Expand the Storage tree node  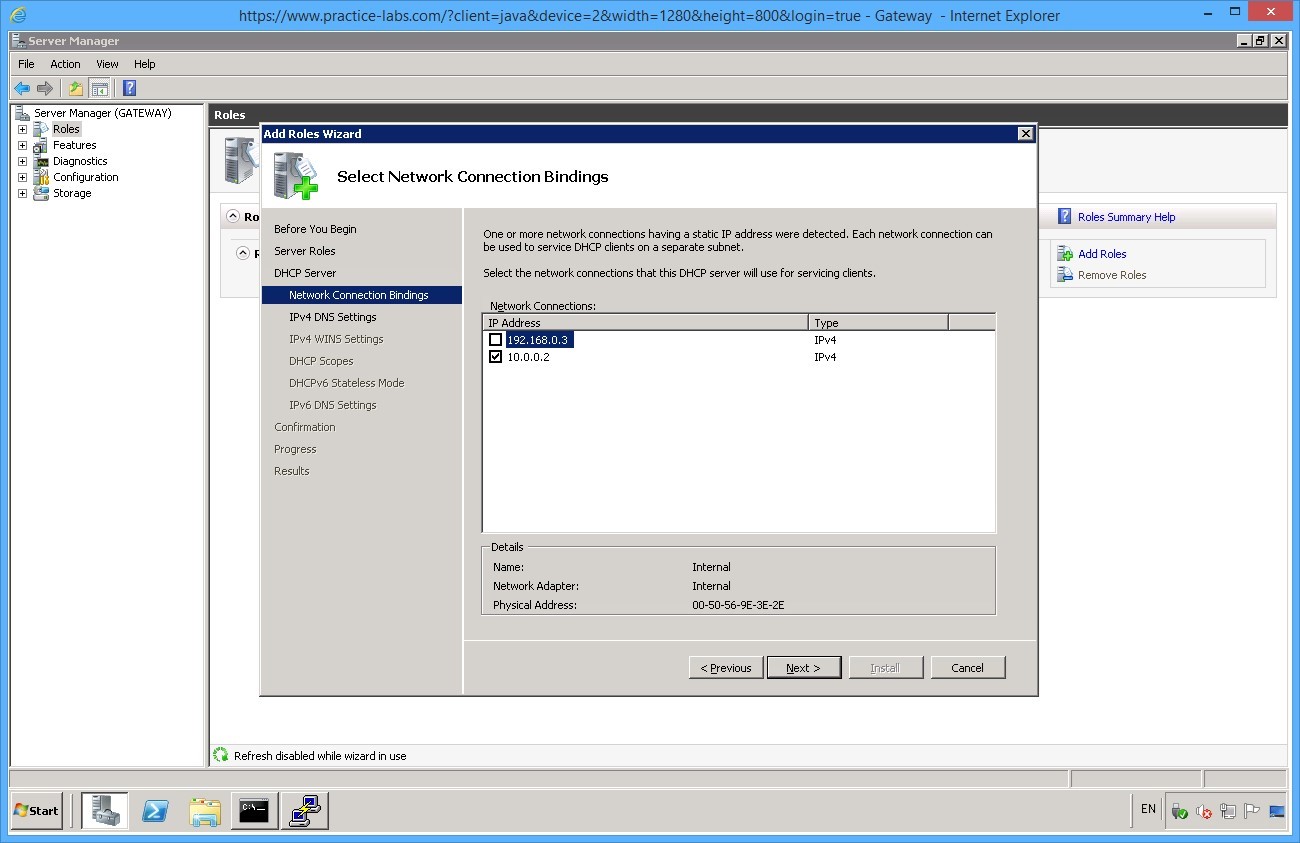pyautogui.click(x=22, y=193)
